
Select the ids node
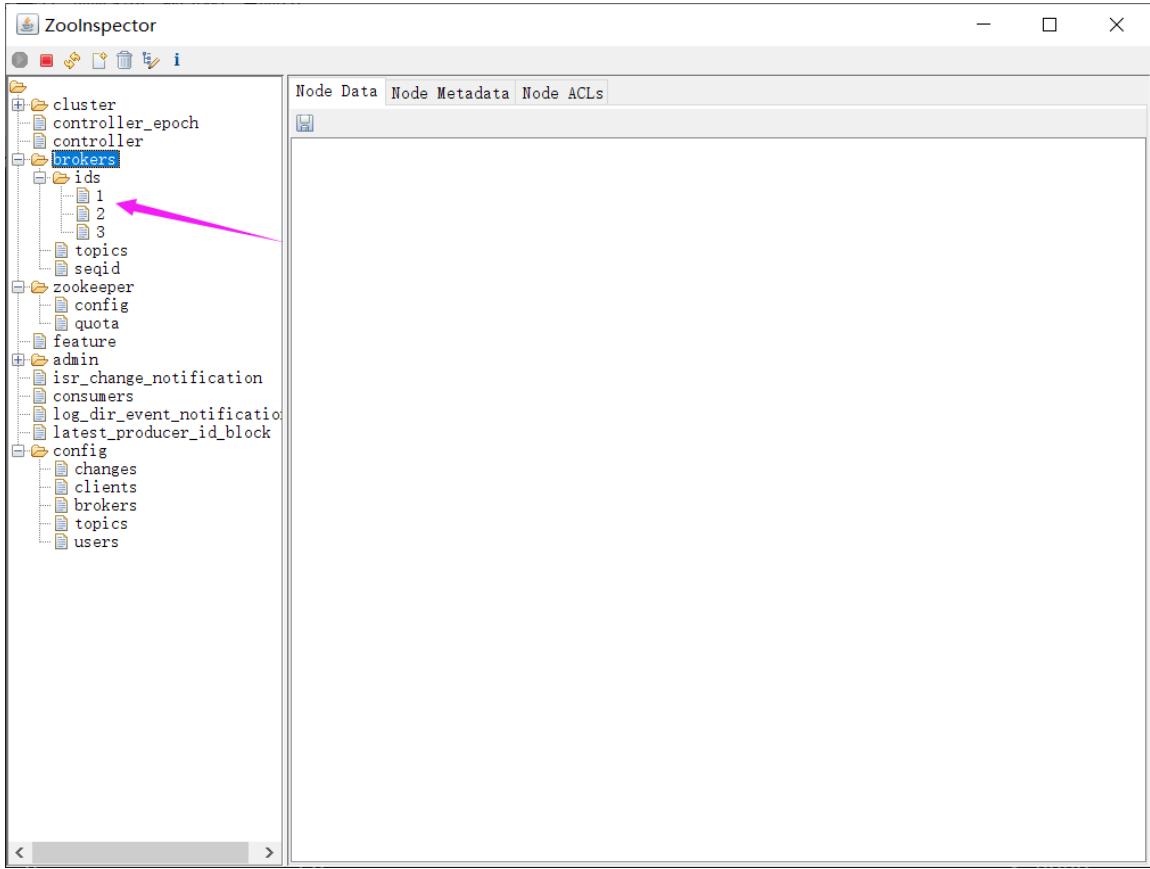tap(87, 177)
